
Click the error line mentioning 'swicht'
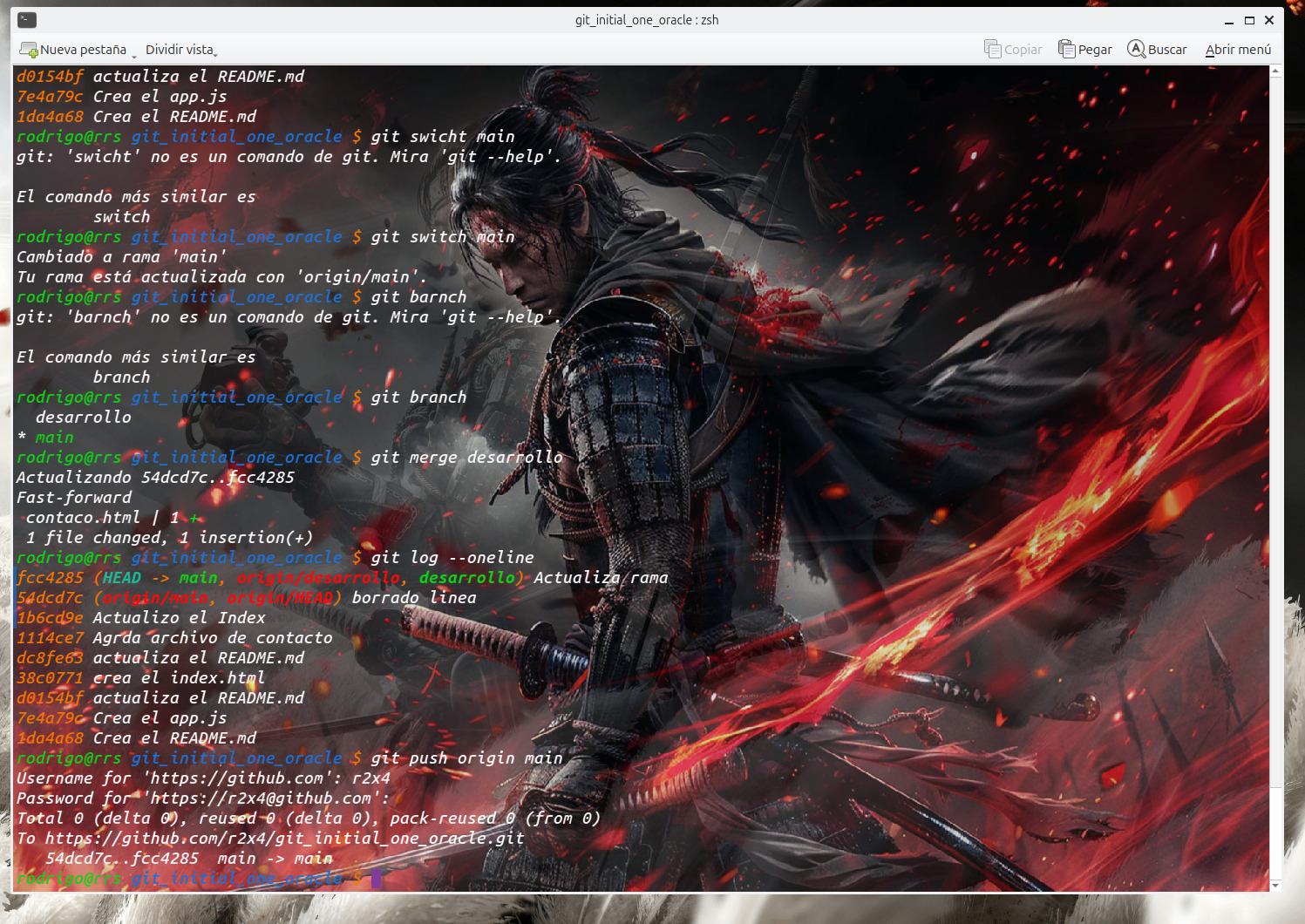click(x=289, y=157)
